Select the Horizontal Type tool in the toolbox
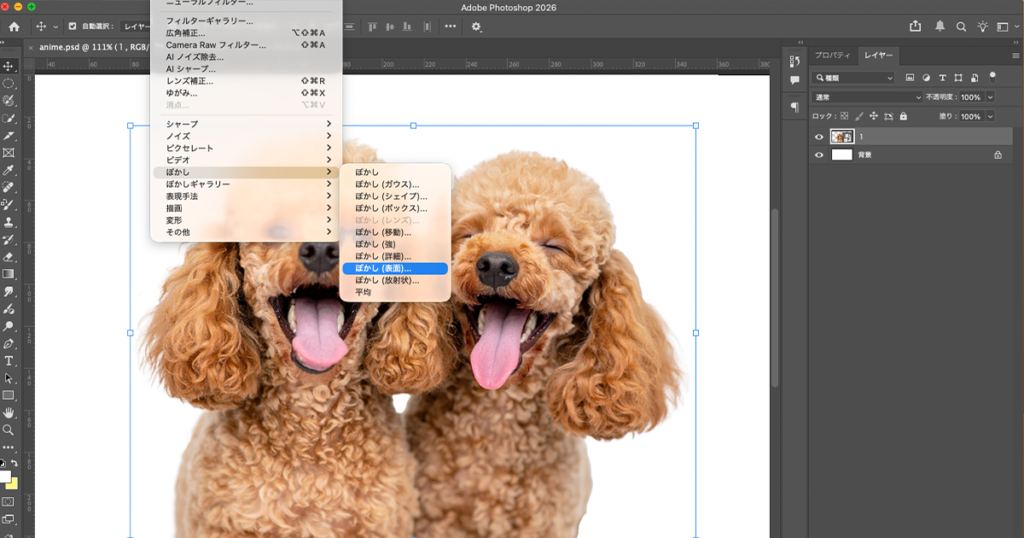The width and height of the screenshot is (1024, 538). (9, 360)
